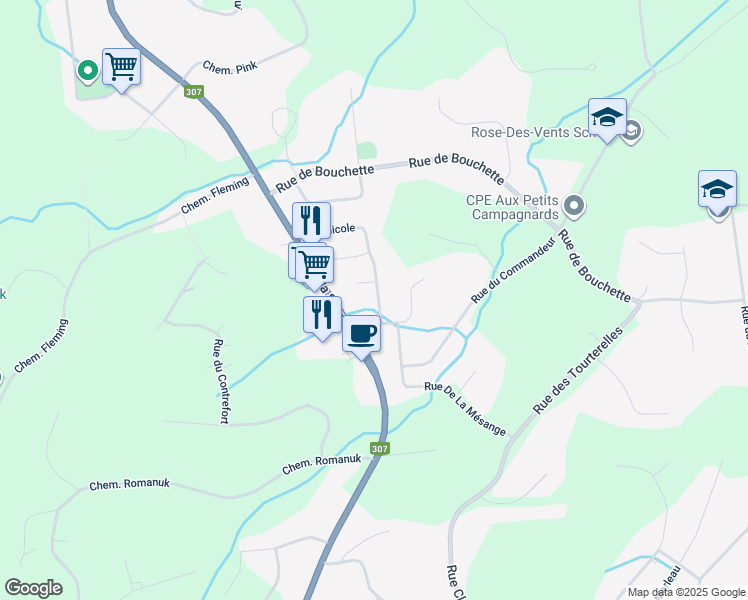The width and height of the screenshot is (748, 600).
Task: Click the Rue des Tourterelles street label
Action: coord(578,371)
